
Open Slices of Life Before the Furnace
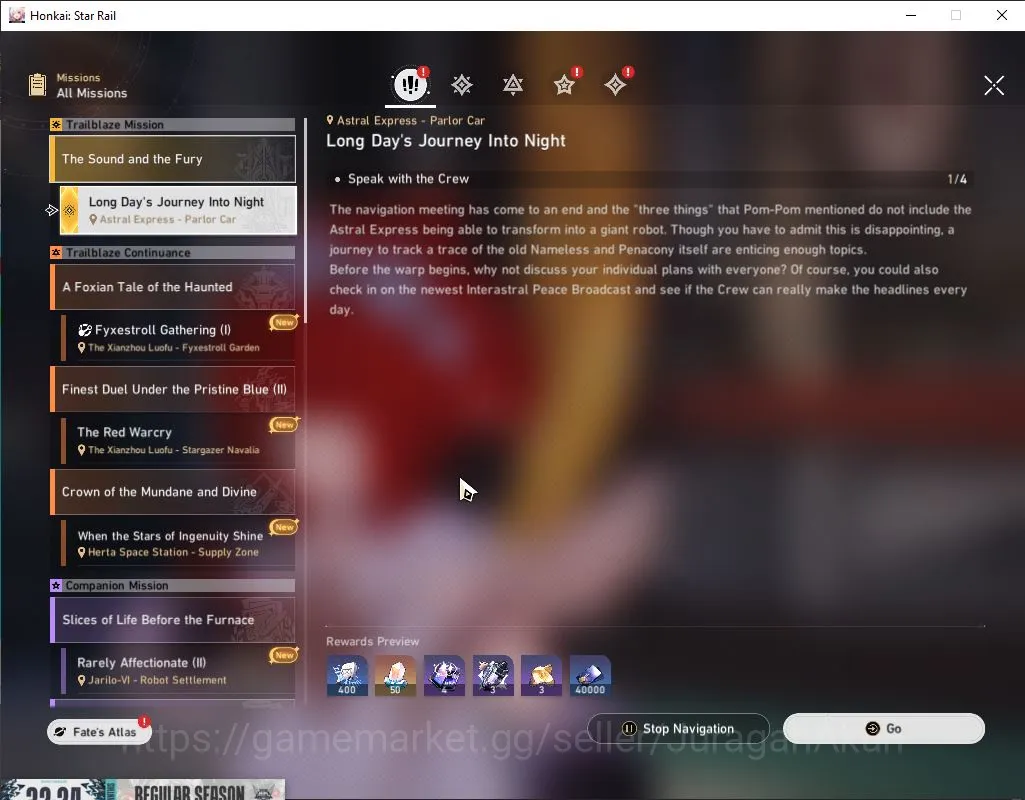(173, 620)
